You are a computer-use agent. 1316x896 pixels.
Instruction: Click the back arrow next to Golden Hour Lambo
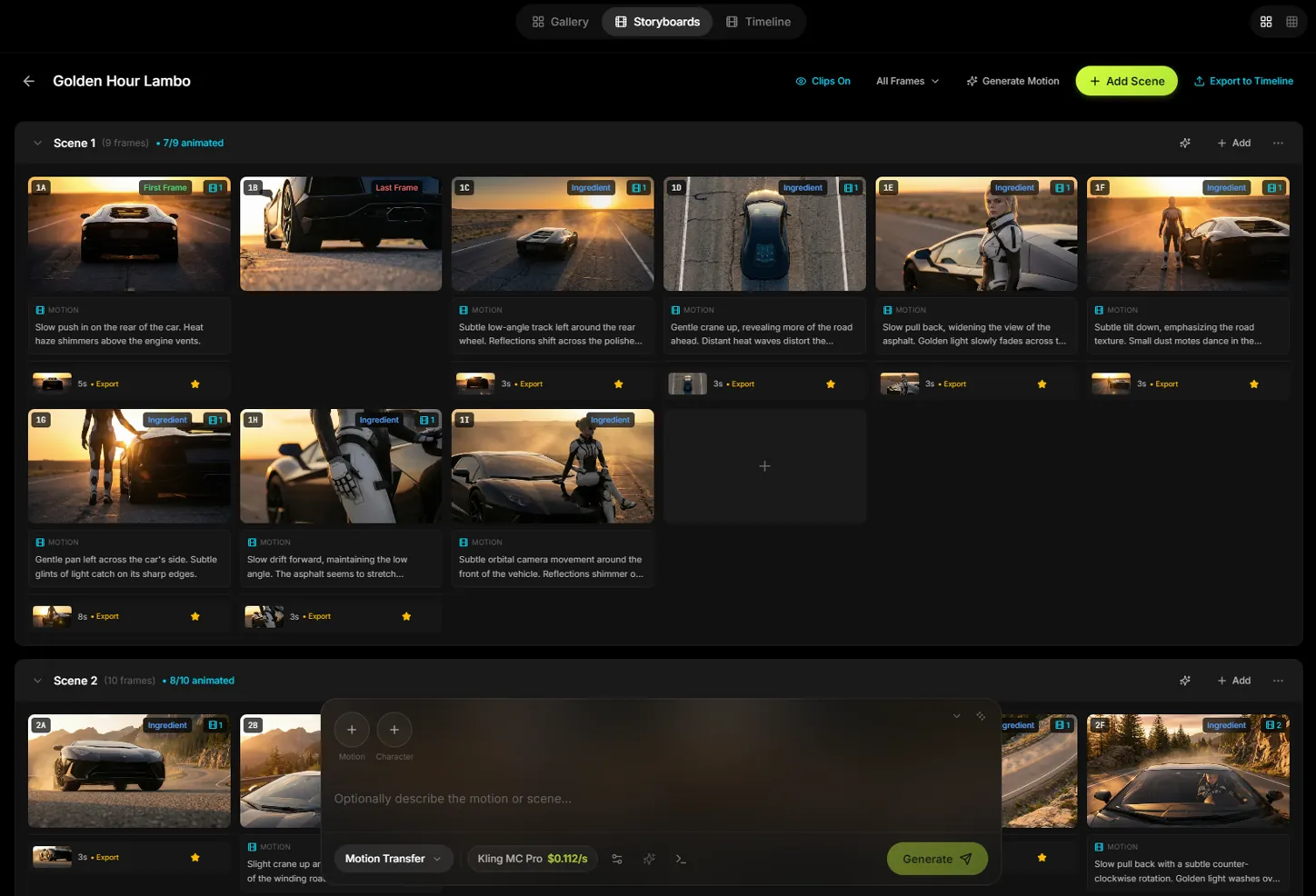pos(28,81)
